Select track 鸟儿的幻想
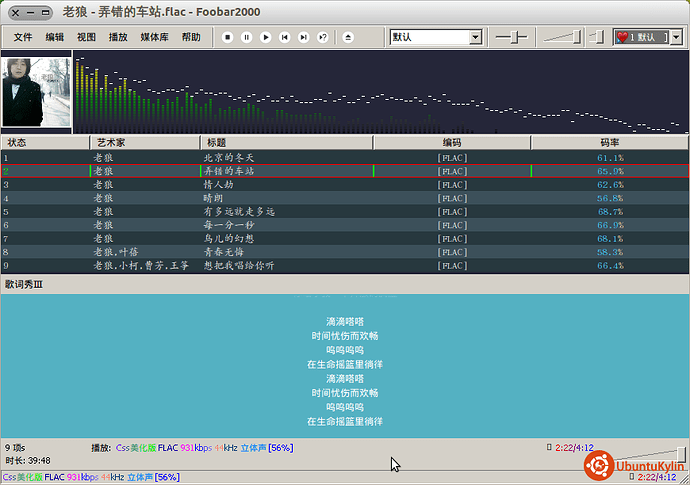690x485 pixels. pyautogui.click(x=345, y=239)
